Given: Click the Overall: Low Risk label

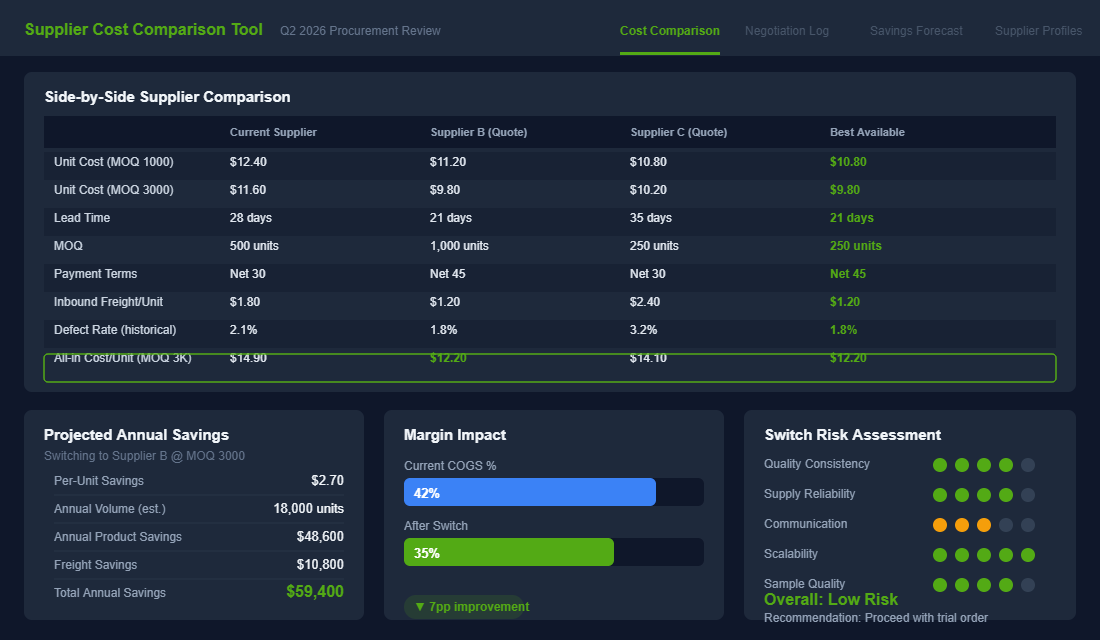Looking at the screenshot, I should (831, 599).
